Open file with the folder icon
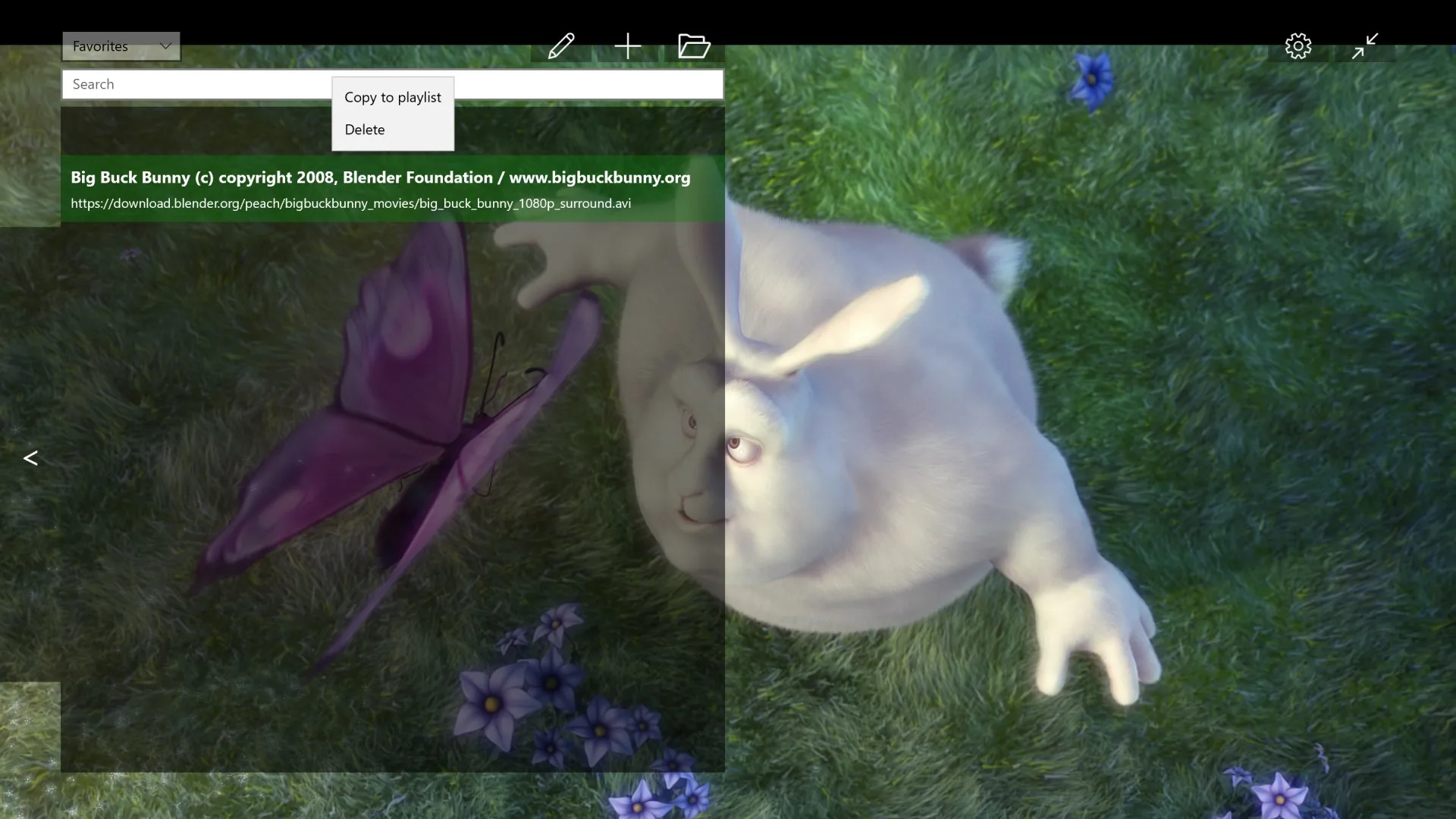The image size is (1456, 819). tap(694, 46)
